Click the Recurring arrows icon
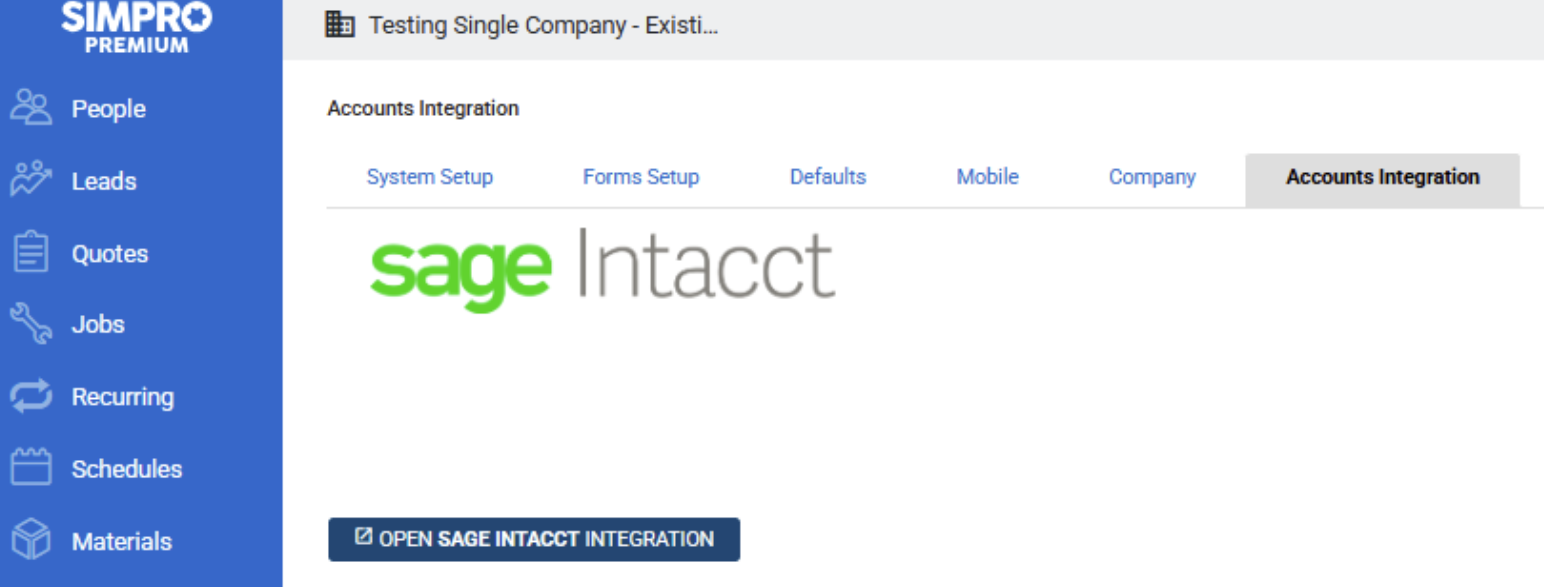This screenshot has width=1544, height=587. point(31,396)
